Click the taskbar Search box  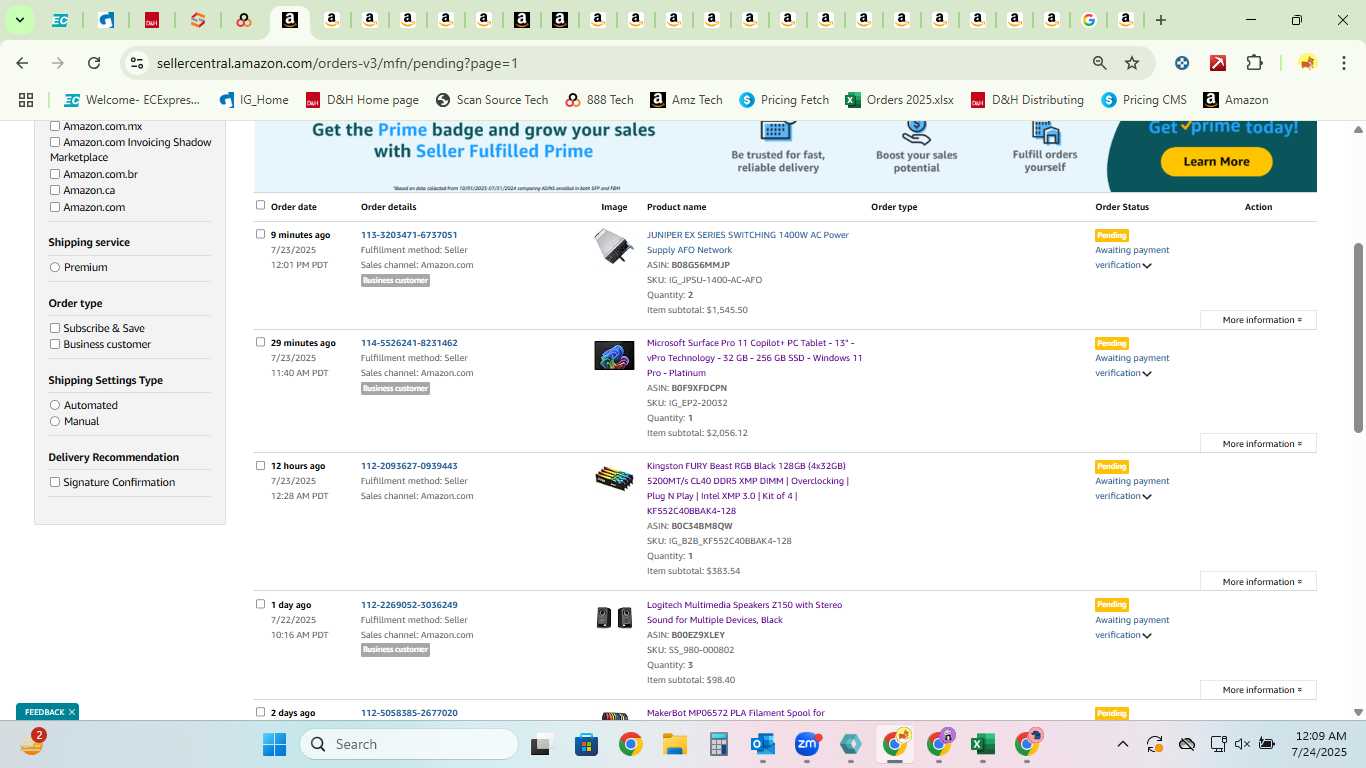[408, 744]
